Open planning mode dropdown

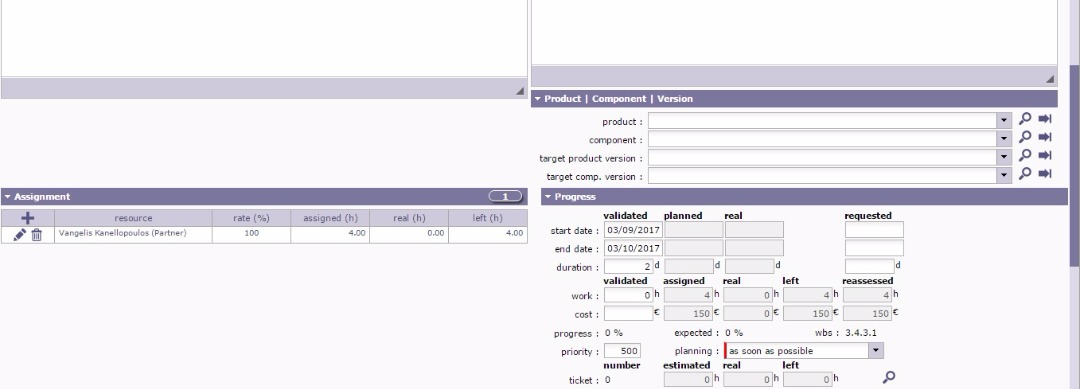(875, 350)
